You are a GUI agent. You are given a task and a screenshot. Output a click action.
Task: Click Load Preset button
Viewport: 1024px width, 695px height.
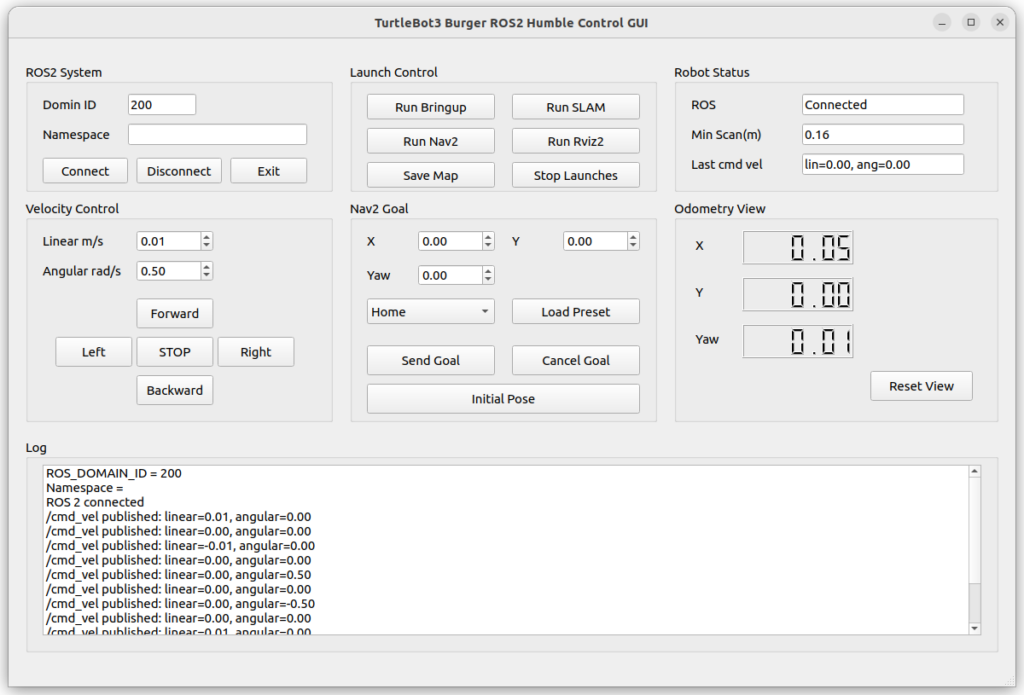coord(575,312)
